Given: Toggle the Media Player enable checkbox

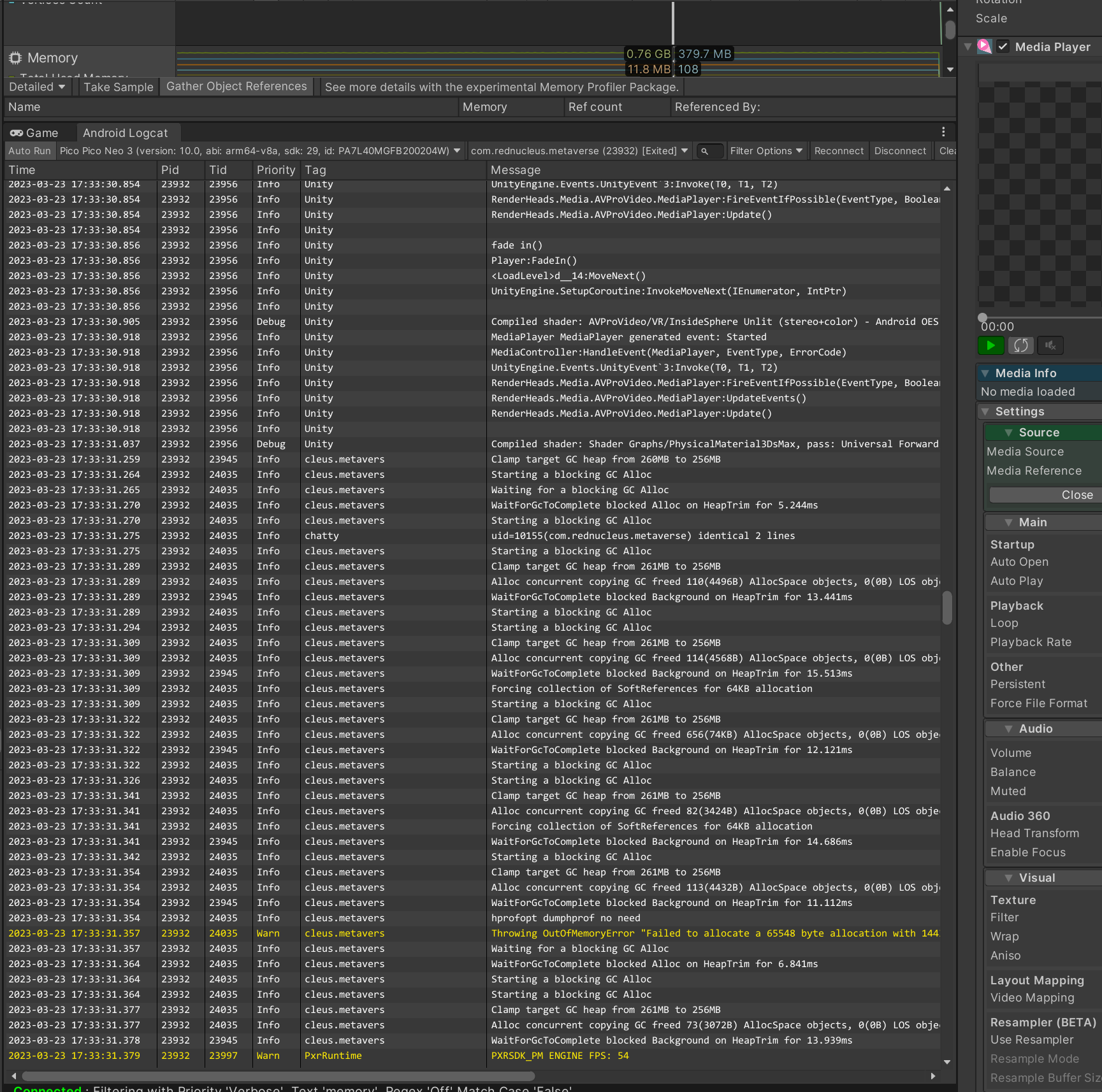Looking at the screenshot, I should pyautogui.click(x=1003, y=47).
